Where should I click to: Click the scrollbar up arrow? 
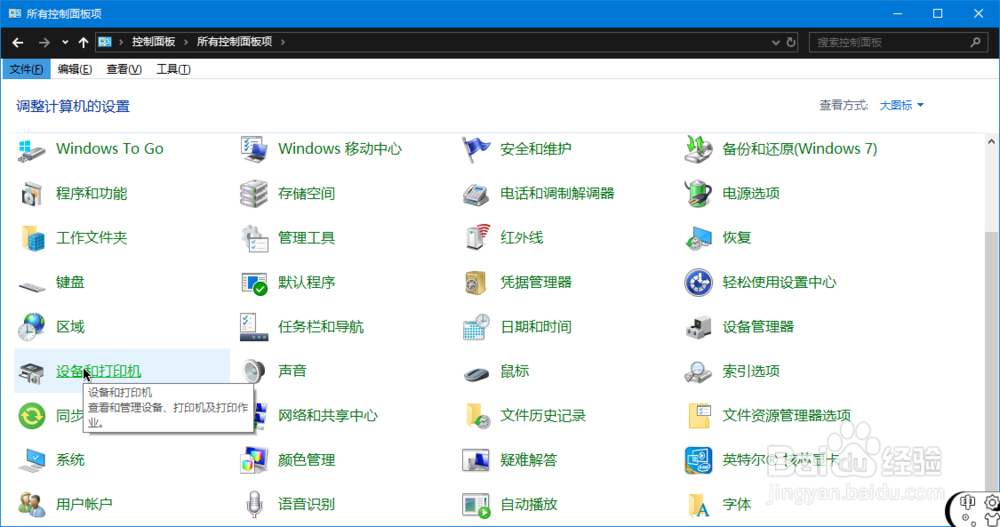tap(991, 142)
